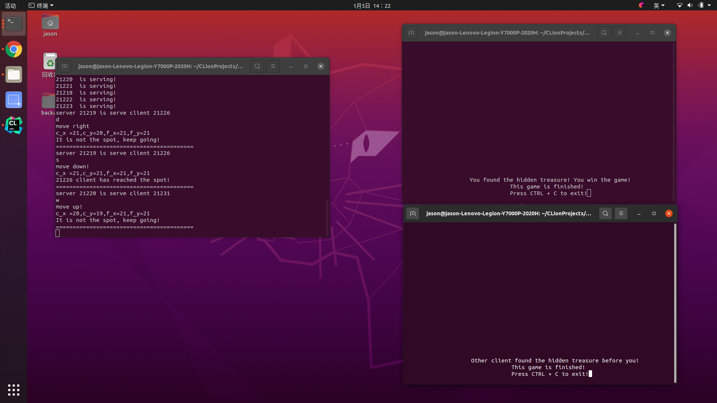717x403 pixels.
Task: Open the Files manager in the dock
Action: click(14, 74)
